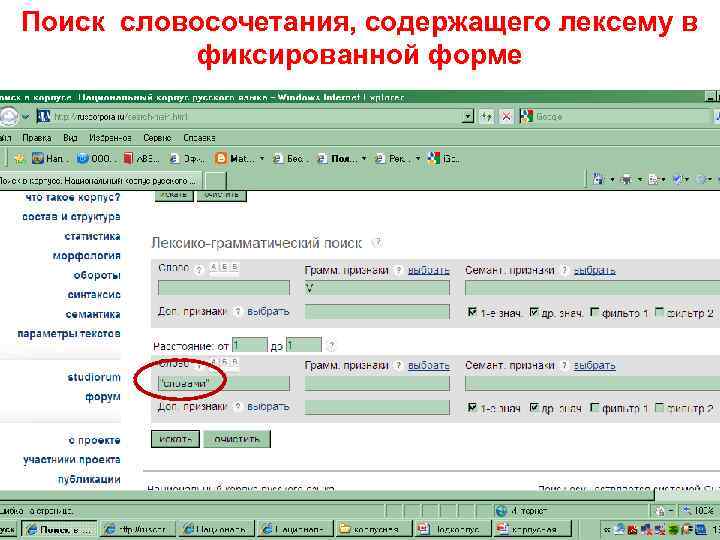
Task: Toggle second word's 'др. знач.' checkbox
Action: [534, 407]
